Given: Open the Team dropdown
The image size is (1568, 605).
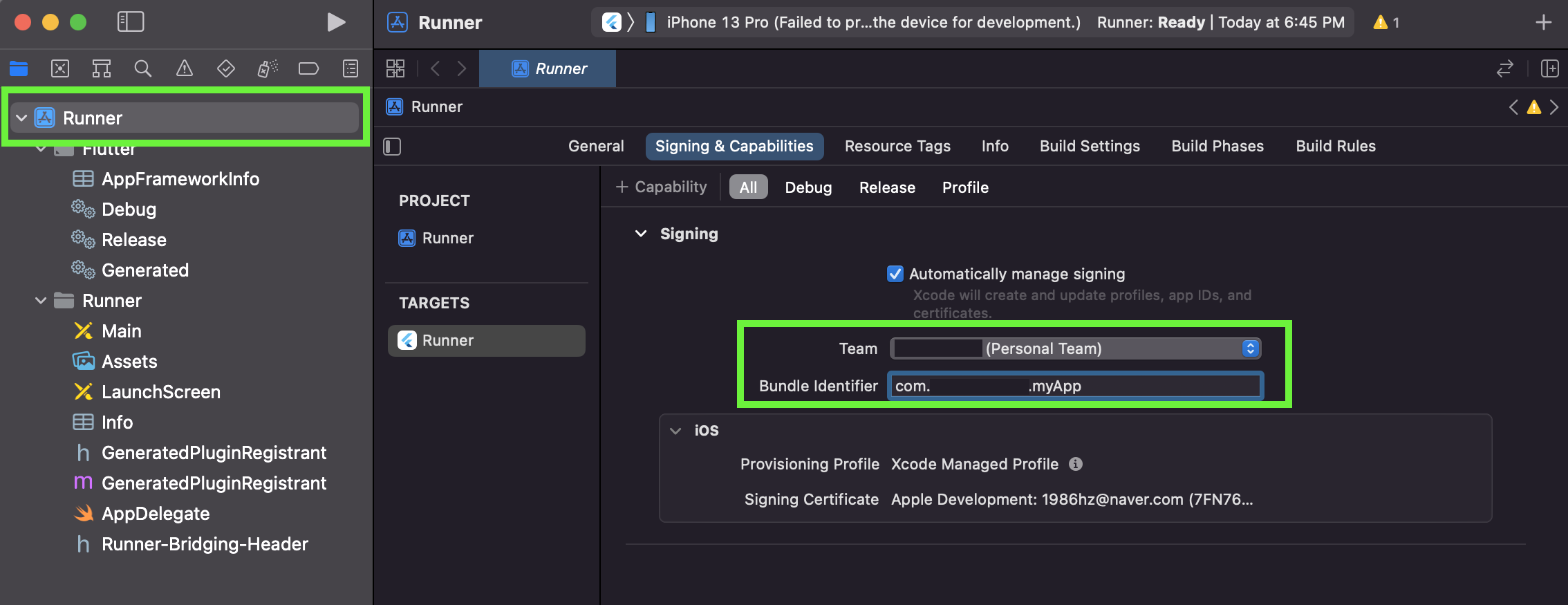Looking at the screenshot, I should [x=1076, y=348].
